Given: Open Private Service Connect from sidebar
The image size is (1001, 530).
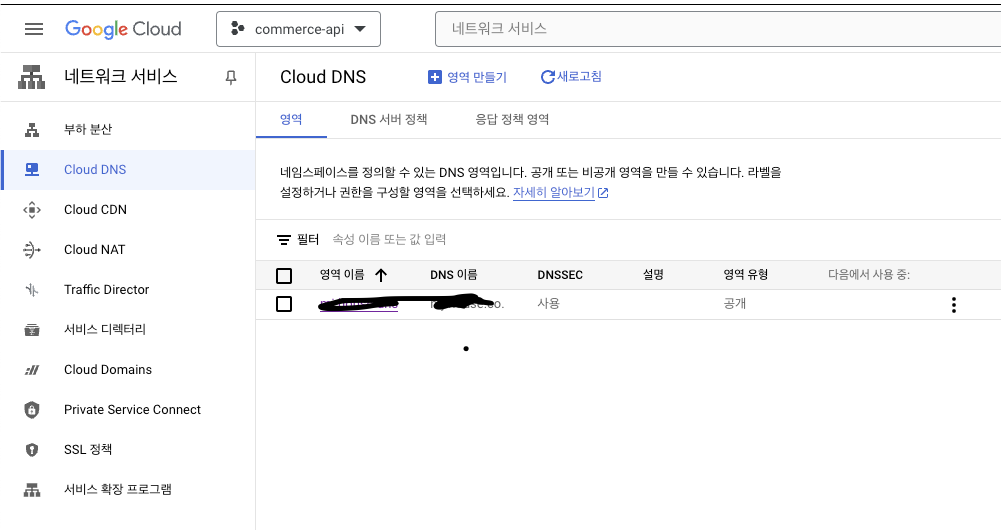Looking at the screenshot, I should click(x=132, y=410).
